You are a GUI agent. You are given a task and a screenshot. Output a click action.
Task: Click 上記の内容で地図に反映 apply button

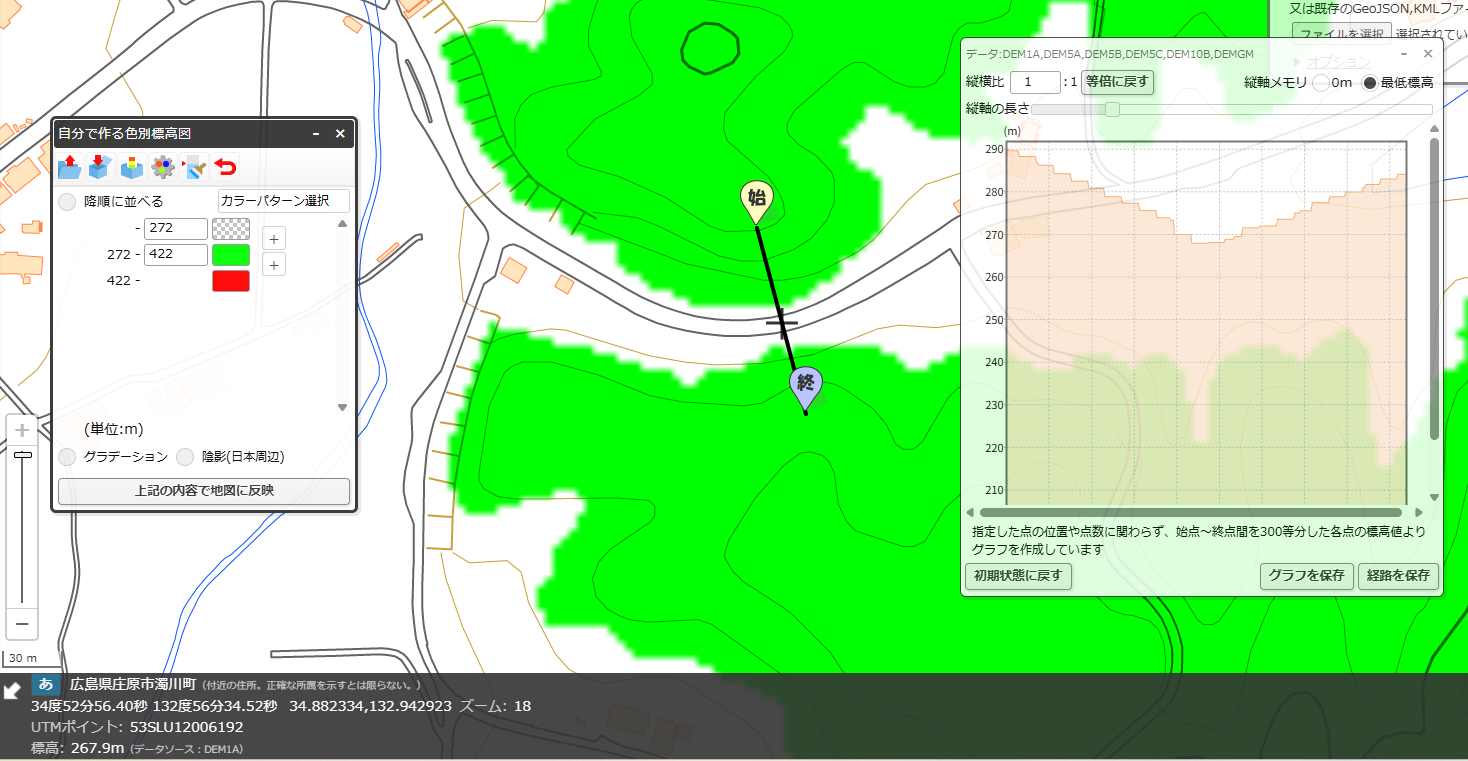[204, 491]
